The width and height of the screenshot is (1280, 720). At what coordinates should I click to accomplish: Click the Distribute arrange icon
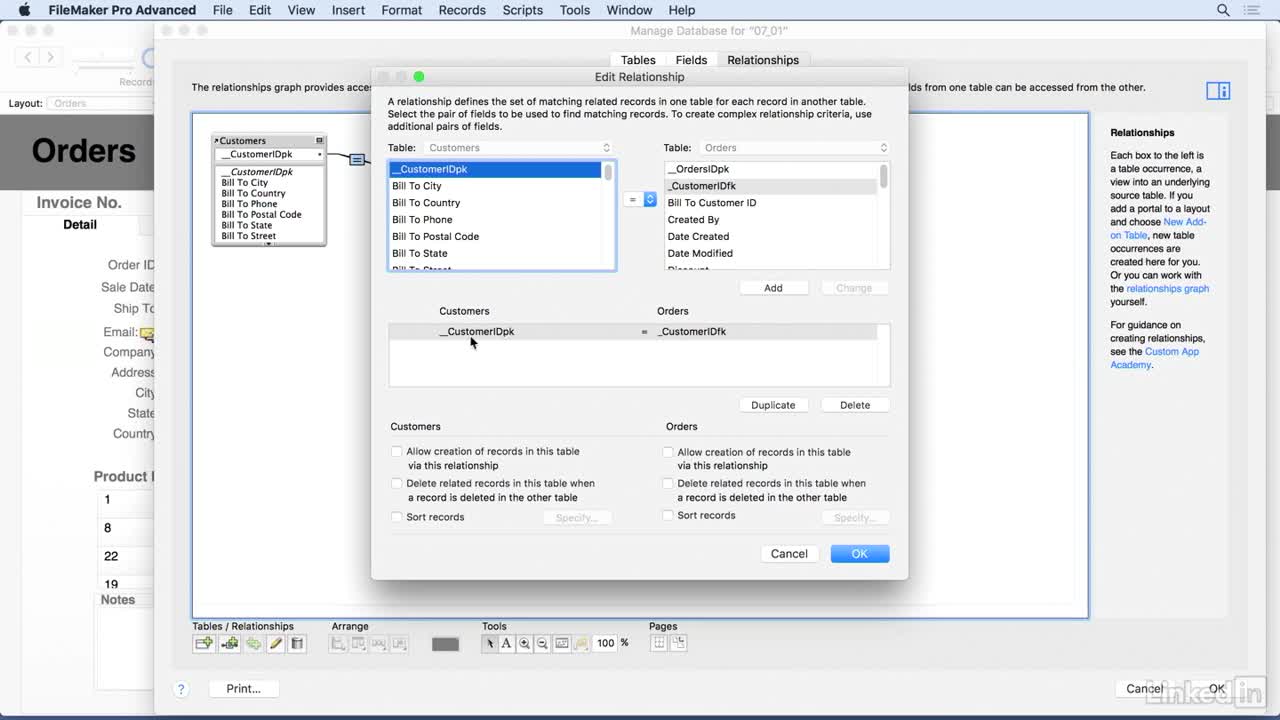click(379, 644)
